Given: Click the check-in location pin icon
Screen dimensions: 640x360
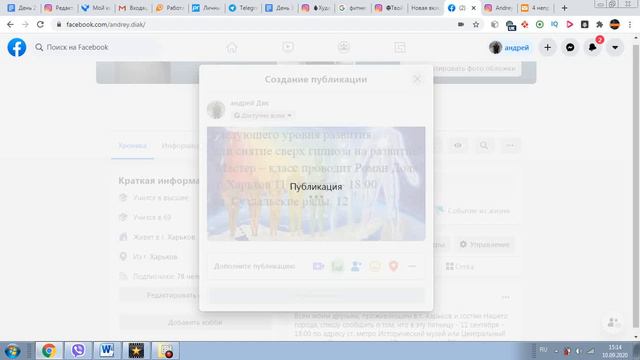Looking at the screenshot, I should click(x=393, y=266).
